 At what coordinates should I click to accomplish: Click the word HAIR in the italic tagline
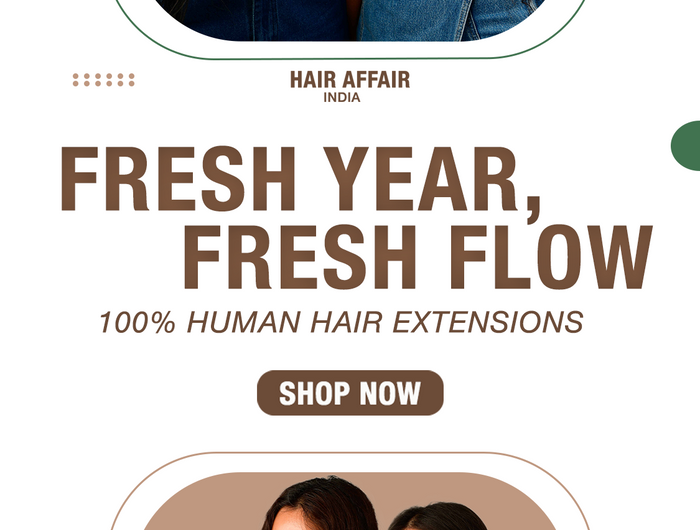click(x=346, y=322)
